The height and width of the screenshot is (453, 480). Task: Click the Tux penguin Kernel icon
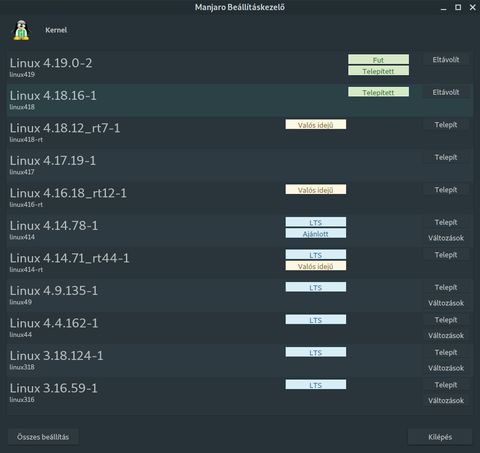point(22,30)
